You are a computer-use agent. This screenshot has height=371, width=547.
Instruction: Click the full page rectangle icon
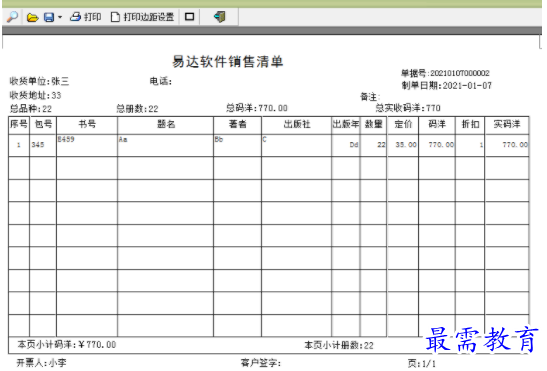click(189, 16)
